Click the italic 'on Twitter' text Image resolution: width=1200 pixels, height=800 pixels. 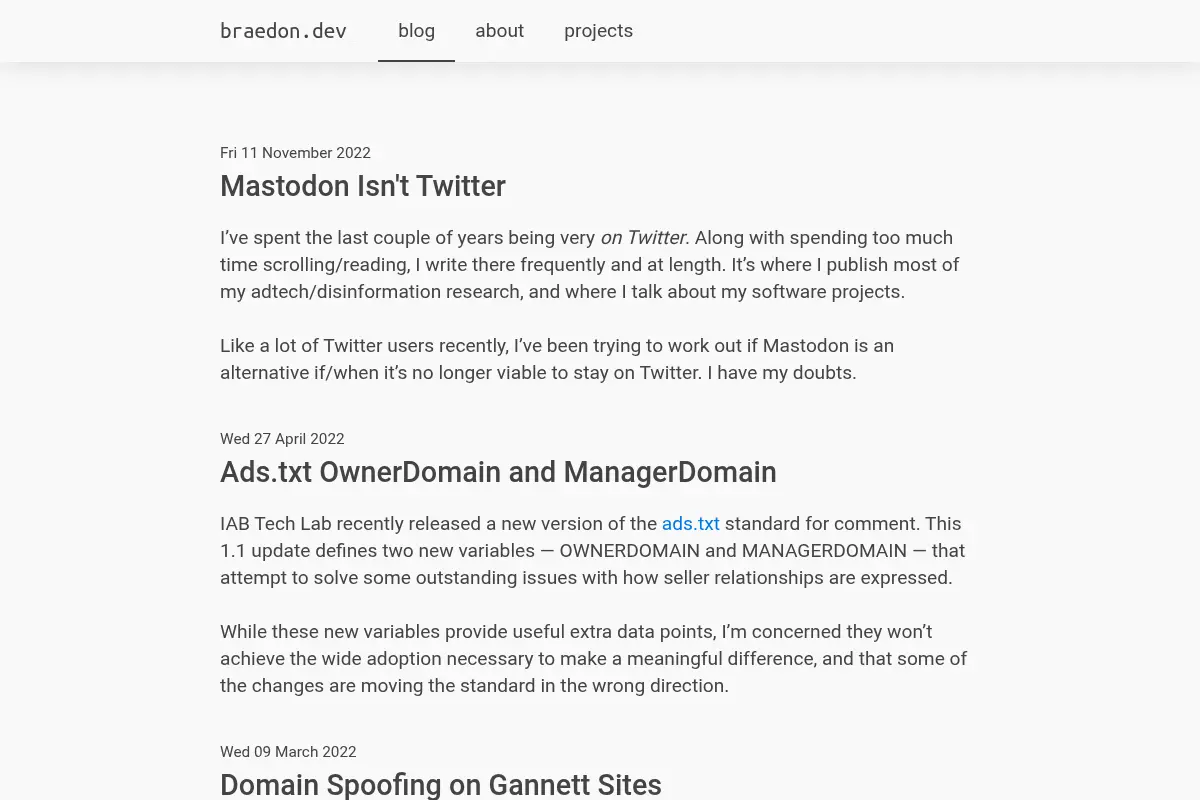coord(644,238)
